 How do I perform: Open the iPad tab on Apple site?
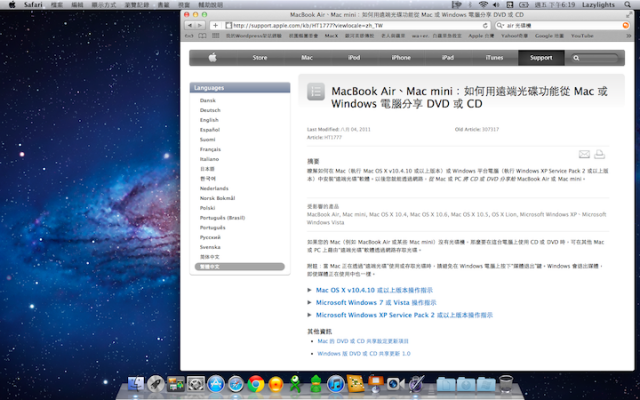tap(448, 58)
